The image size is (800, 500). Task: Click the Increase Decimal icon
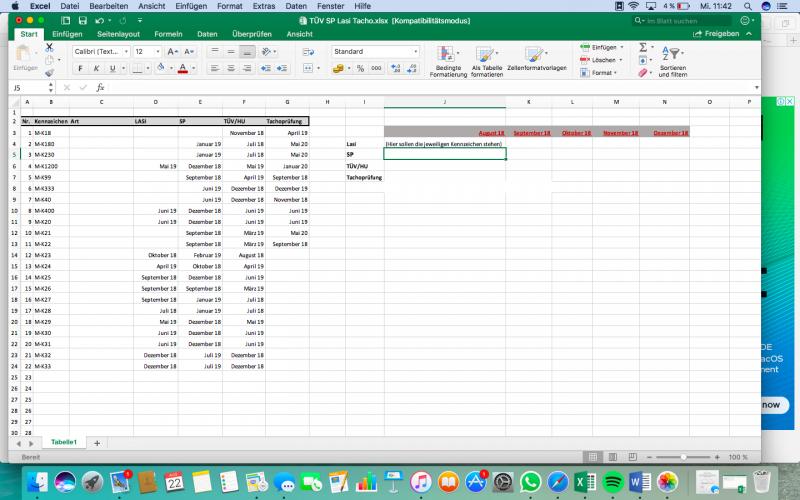click(395, 68)
